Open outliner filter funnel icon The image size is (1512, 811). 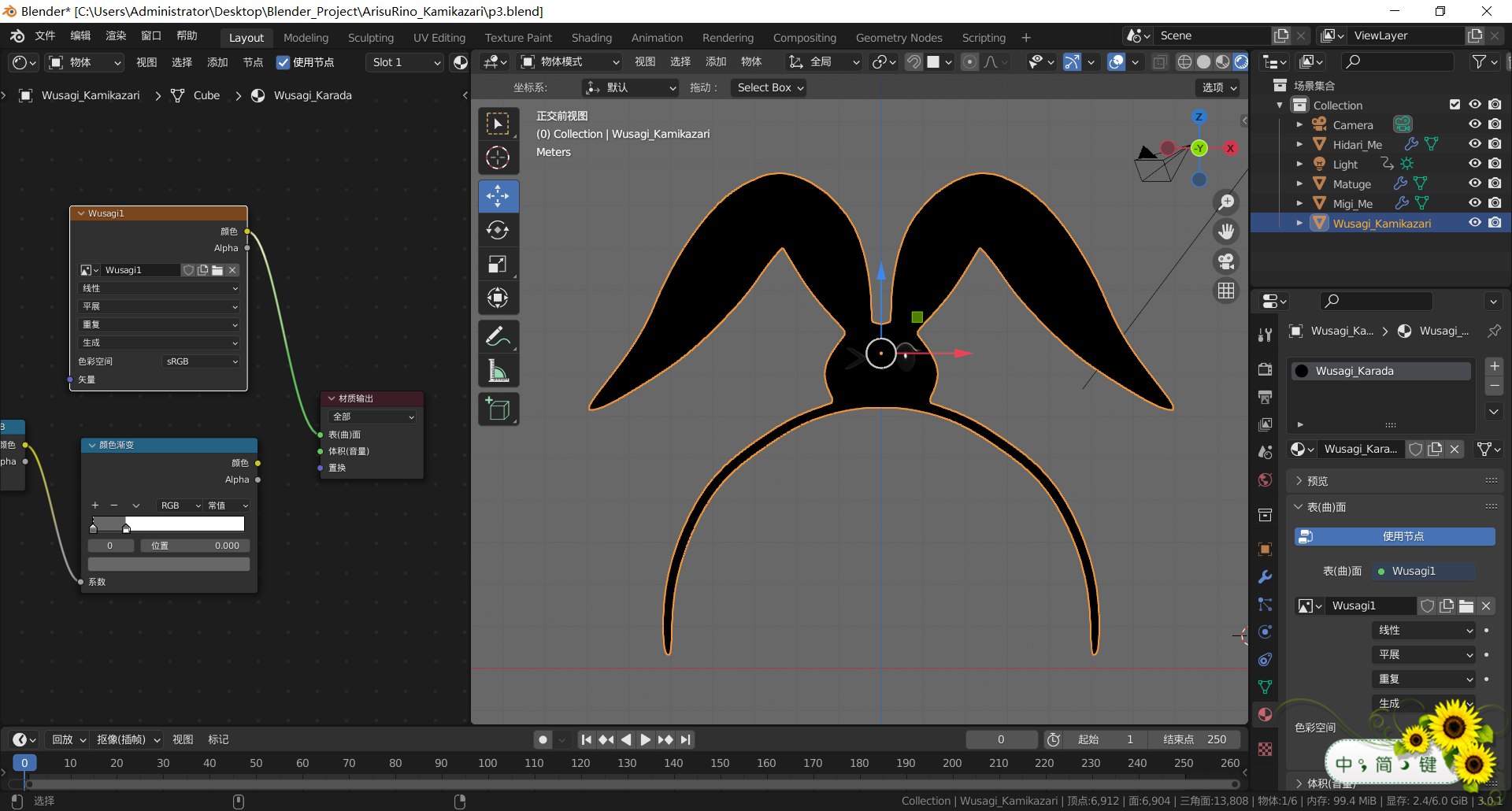[1484, 61]
